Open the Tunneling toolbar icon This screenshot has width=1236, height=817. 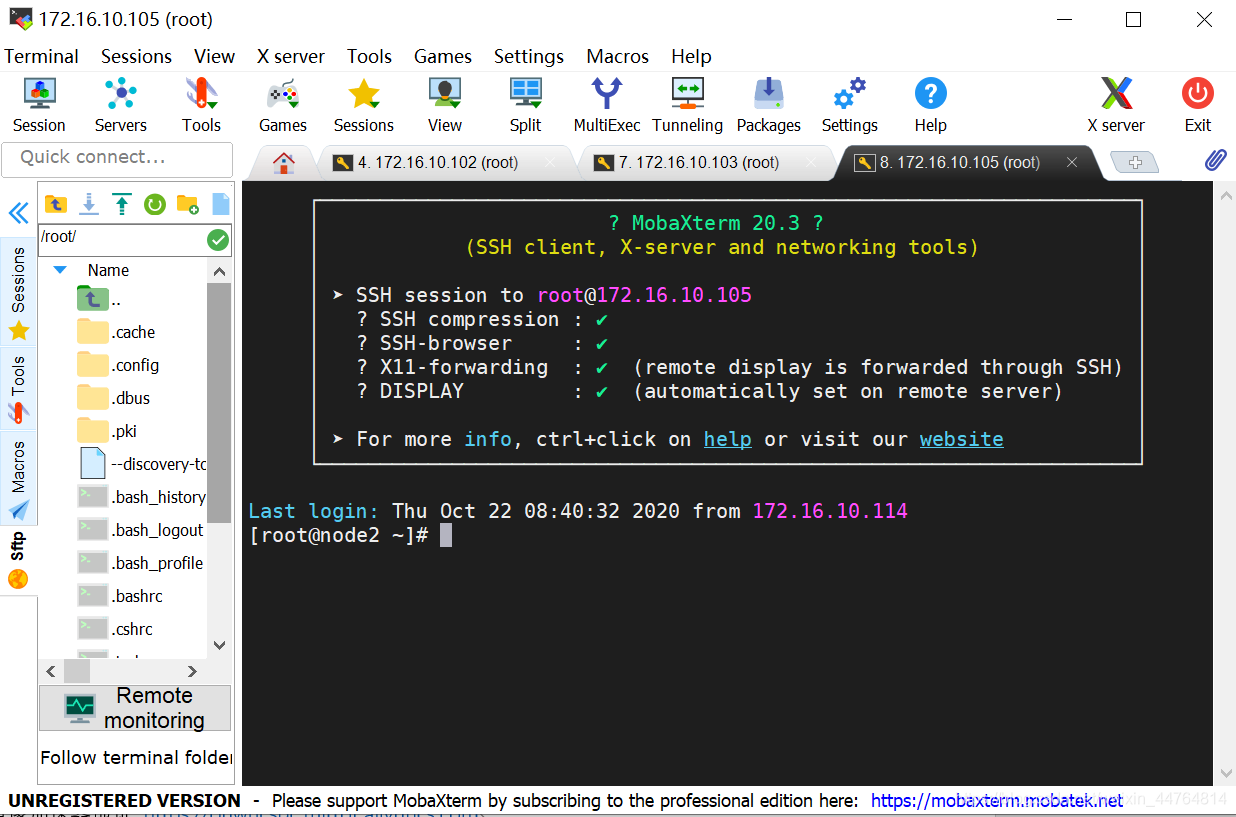688,105
